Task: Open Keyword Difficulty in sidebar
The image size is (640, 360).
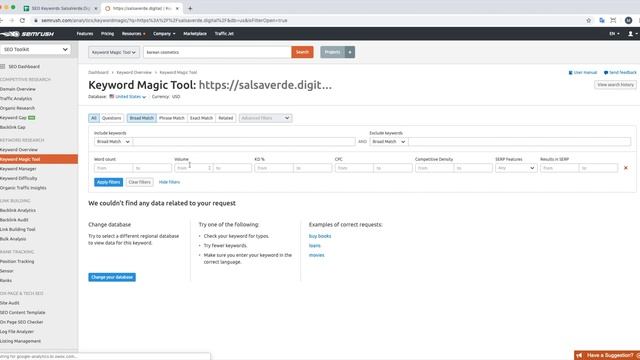Action: (19, 178)
